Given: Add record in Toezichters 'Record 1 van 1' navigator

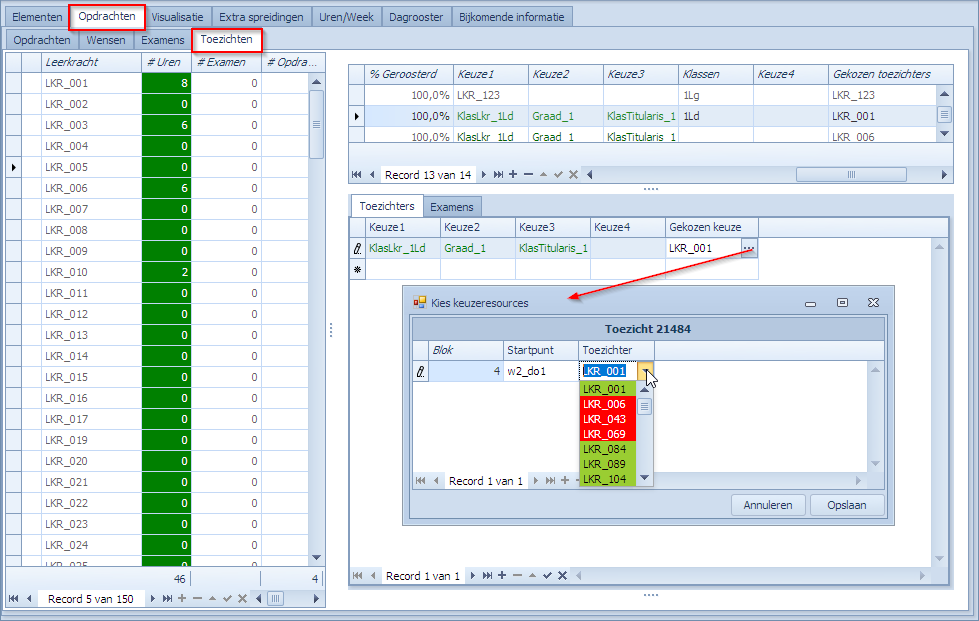Looking at the screenshot, I should tap(502, 575).
